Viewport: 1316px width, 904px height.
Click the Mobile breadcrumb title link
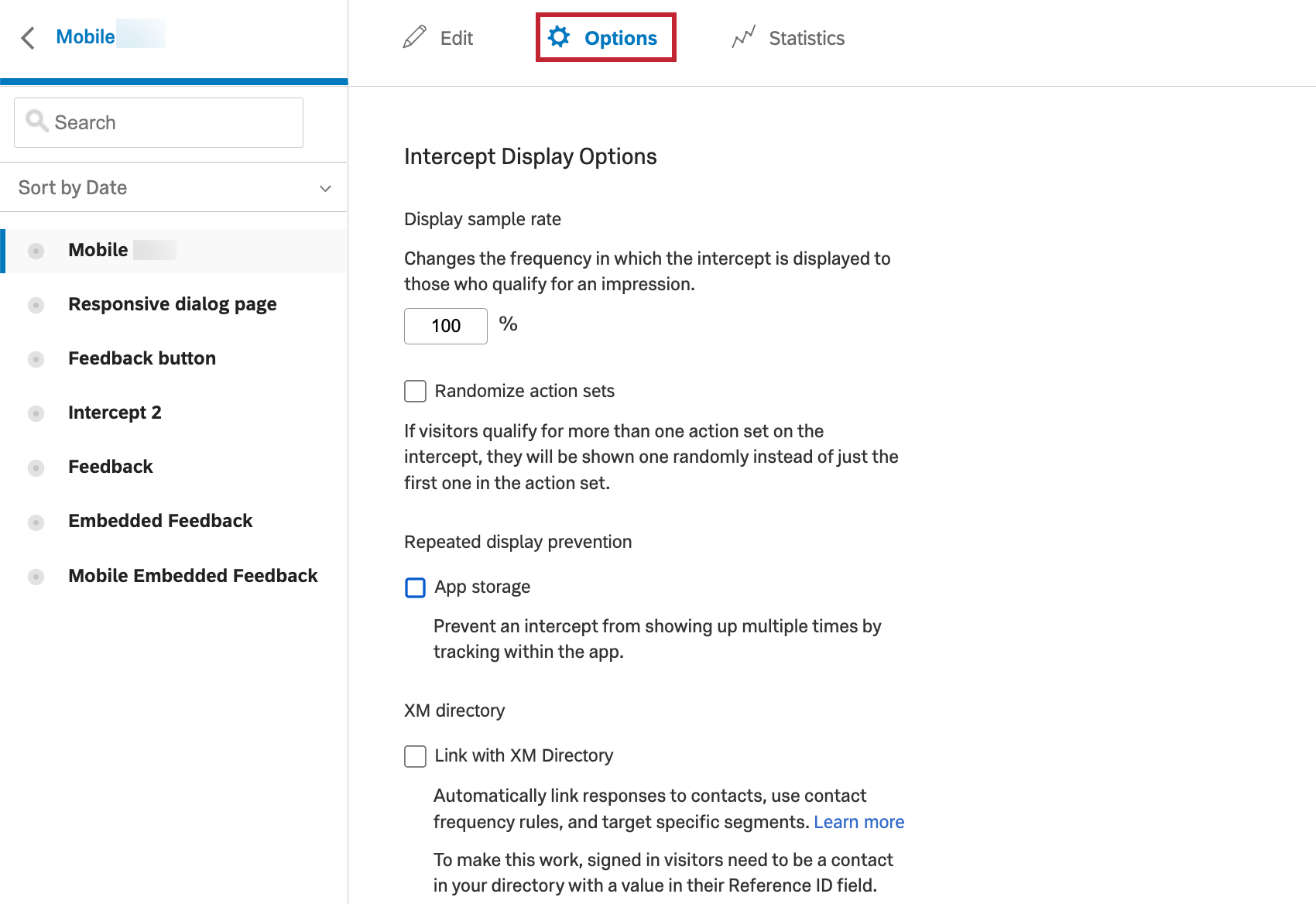(86, 37)
